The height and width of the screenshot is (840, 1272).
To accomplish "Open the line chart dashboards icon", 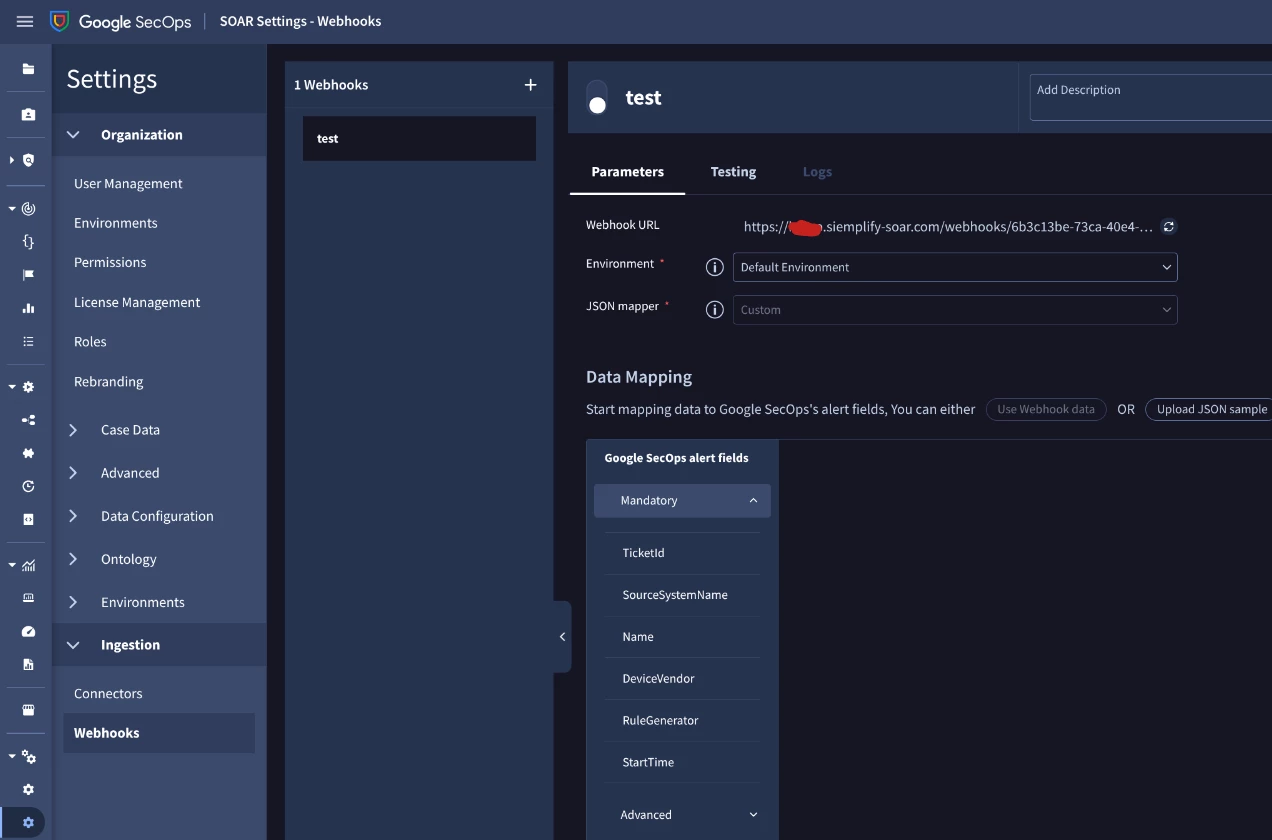I will [28, 565].
